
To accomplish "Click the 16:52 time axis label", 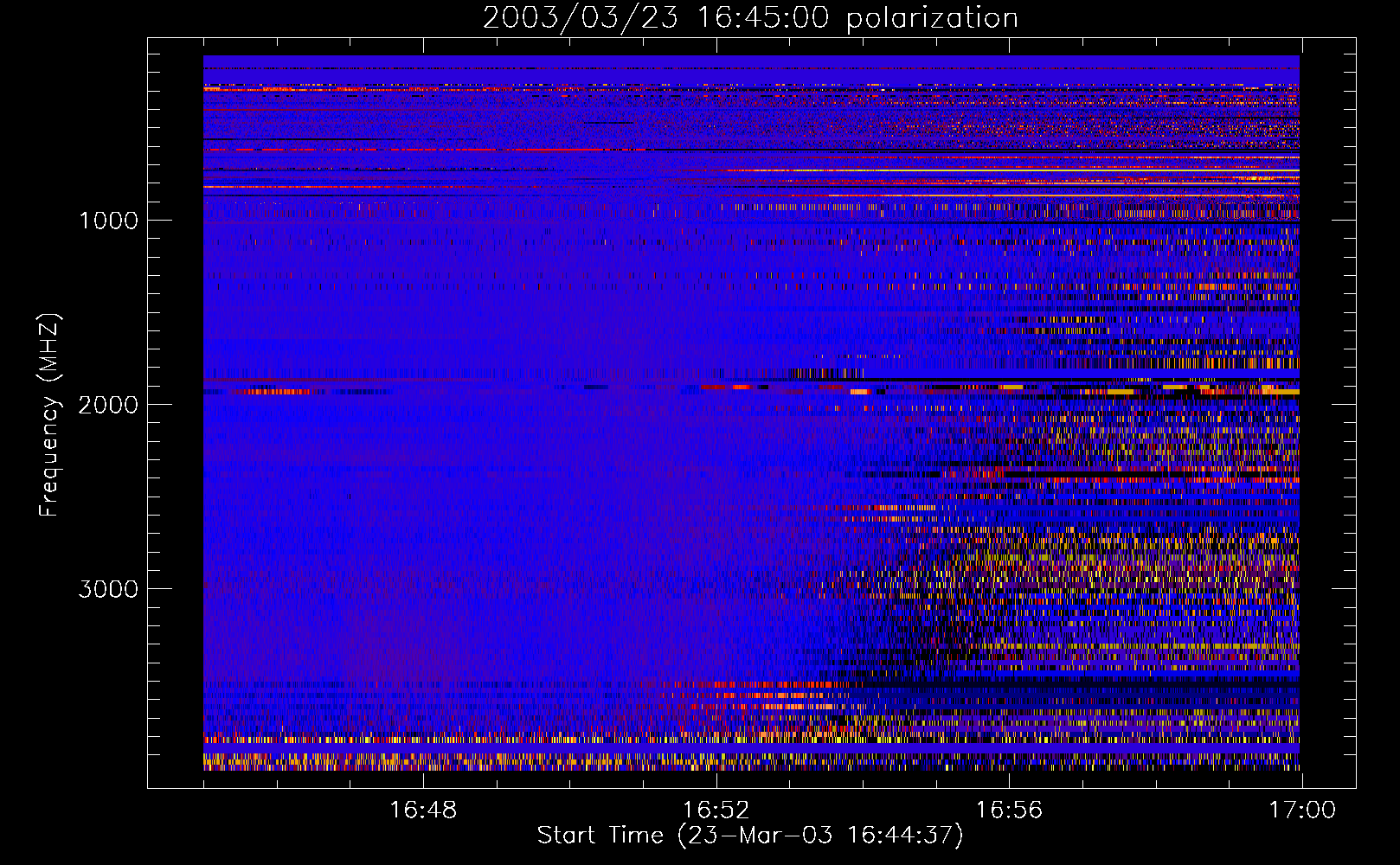I will (716, 811).
